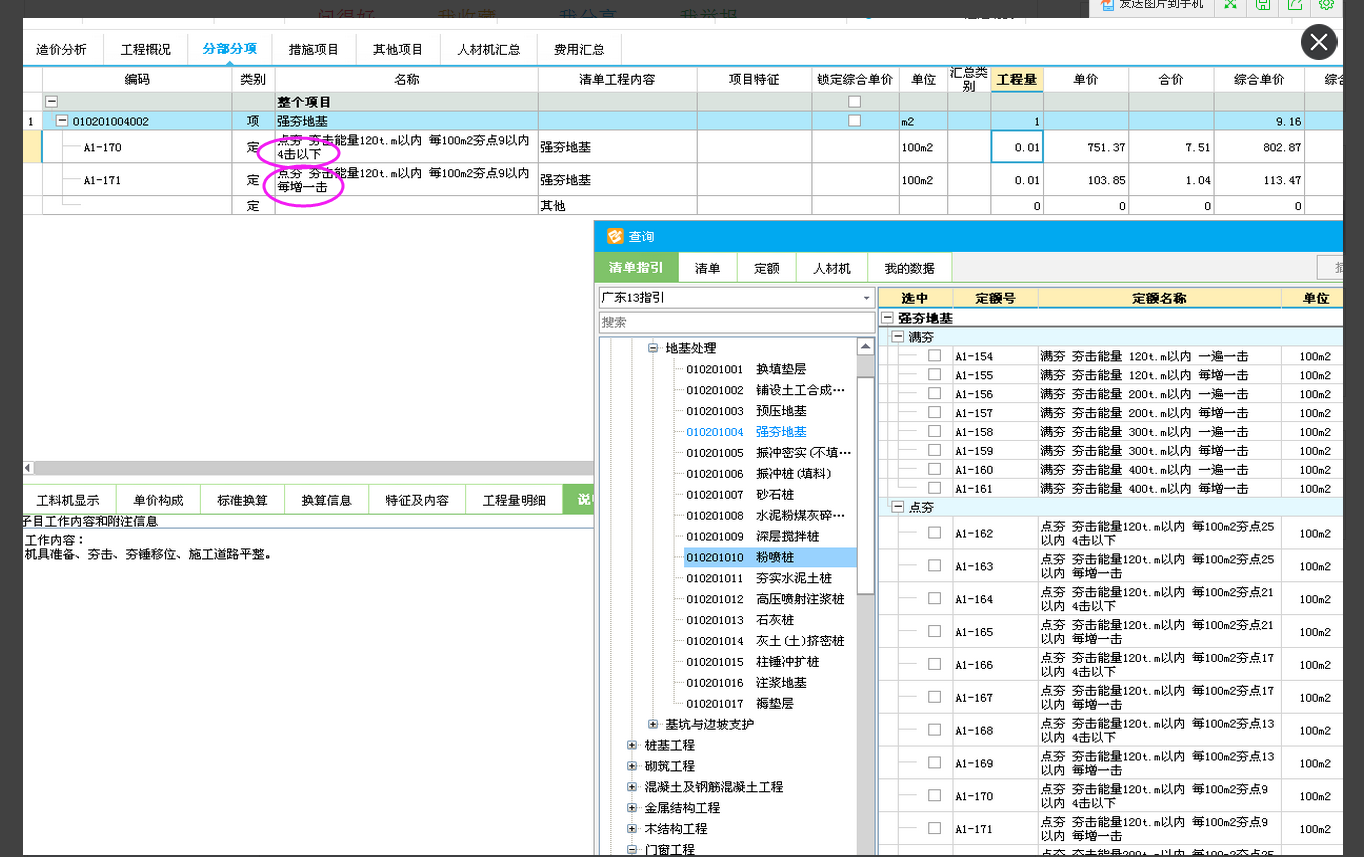Toggle lock price checkbox for 整个项目 row
This screenshot has width=1364, height=857.
coord(854,102)
